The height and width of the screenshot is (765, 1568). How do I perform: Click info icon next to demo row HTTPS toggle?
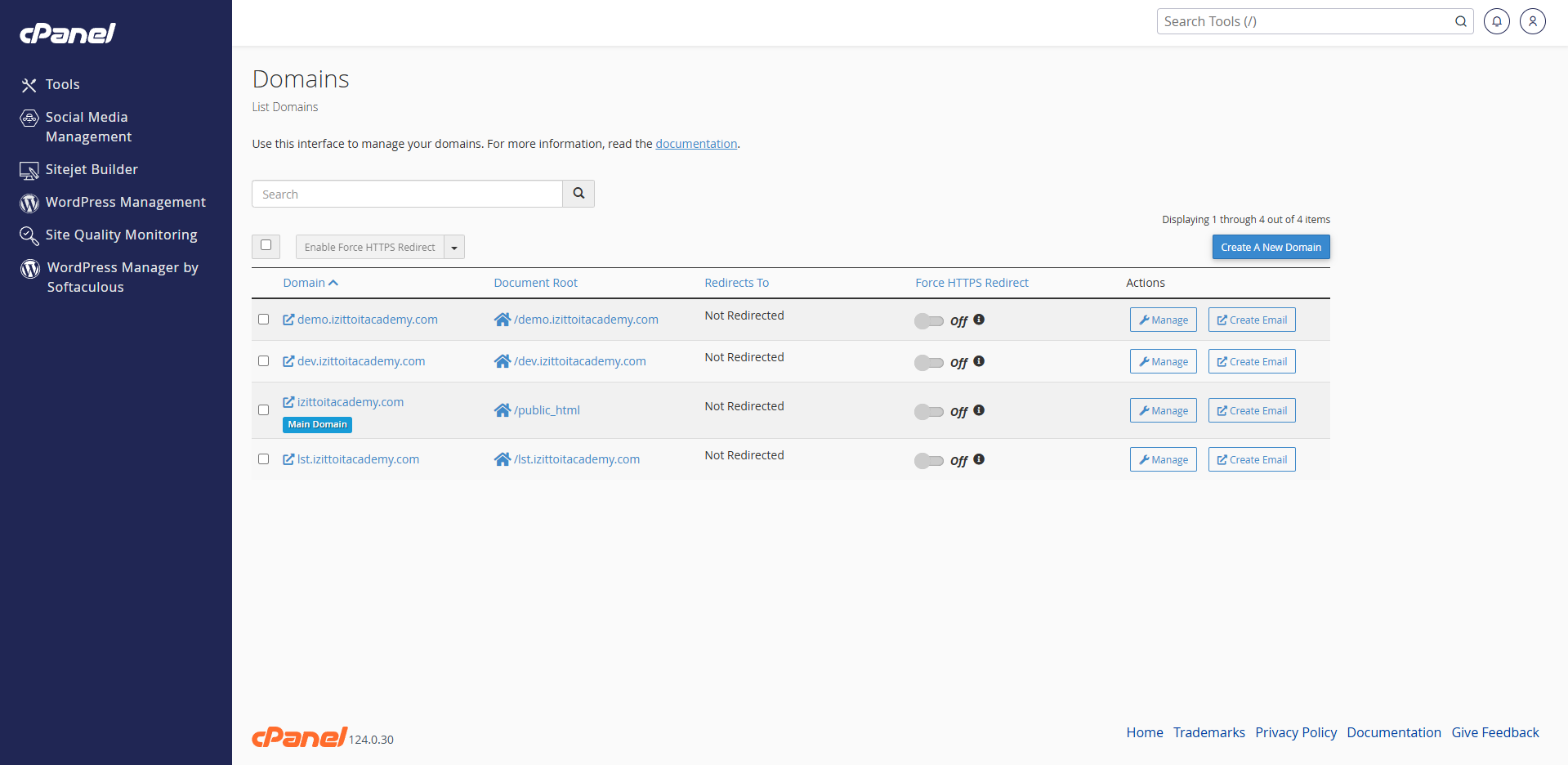tap(979, 320)
